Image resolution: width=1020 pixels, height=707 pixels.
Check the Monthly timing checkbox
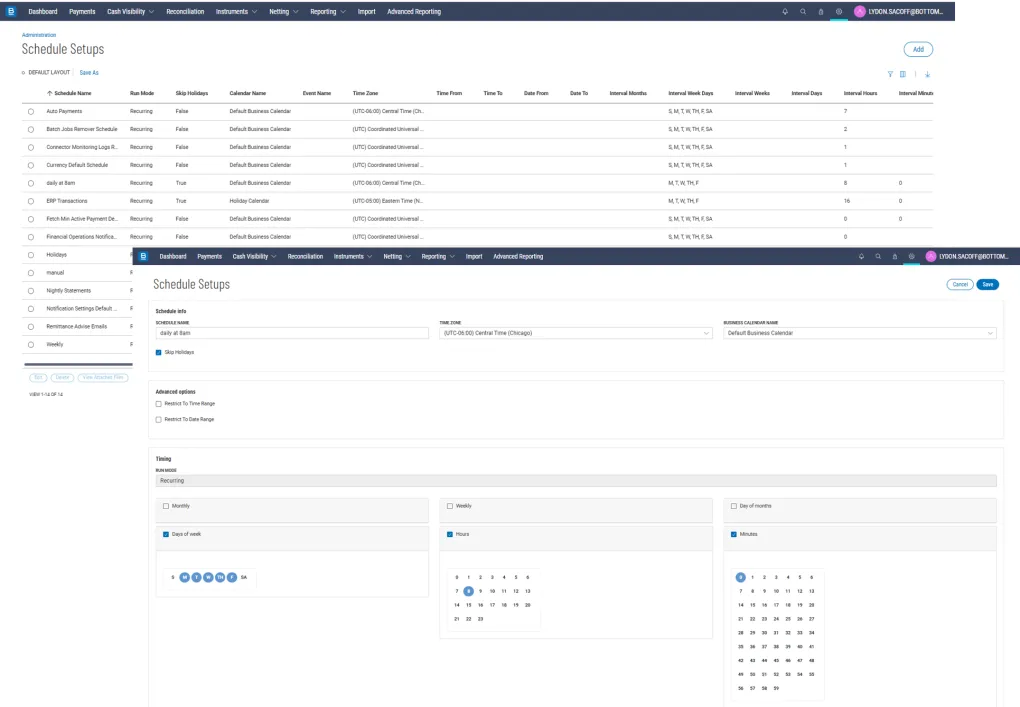tap(166, 506)
